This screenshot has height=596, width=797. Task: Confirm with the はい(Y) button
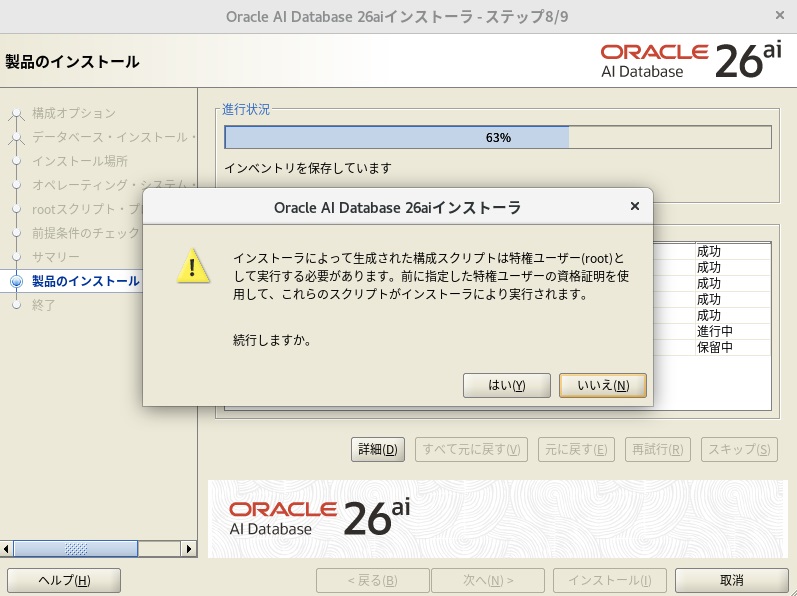[x=506, y=385]
